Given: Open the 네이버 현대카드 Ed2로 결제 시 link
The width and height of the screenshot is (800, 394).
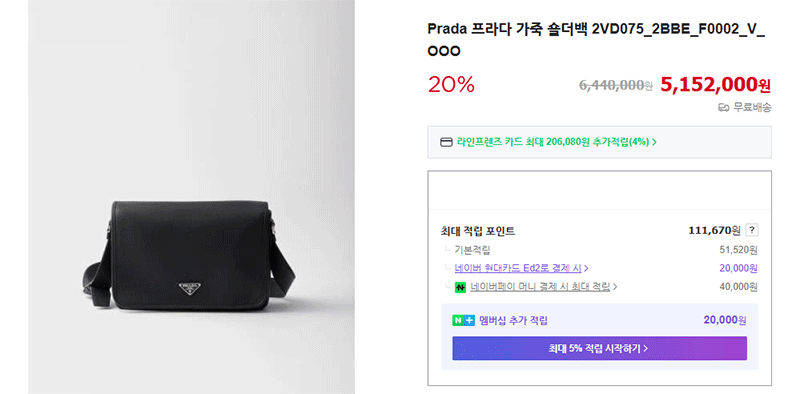Looking at the screenshot, I should coord(518,268).
